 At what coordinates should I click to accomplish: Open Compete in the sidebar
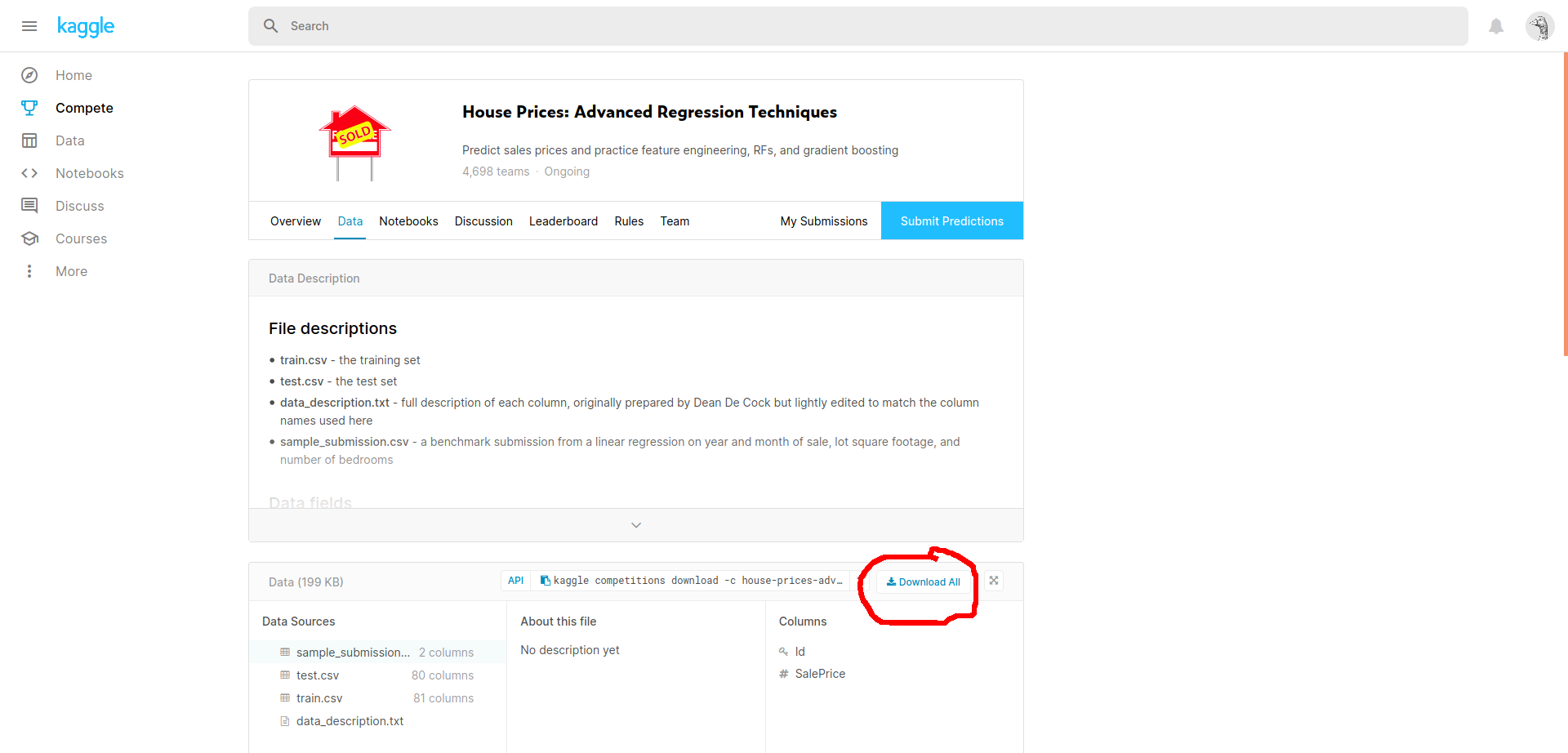click(84, 108)
